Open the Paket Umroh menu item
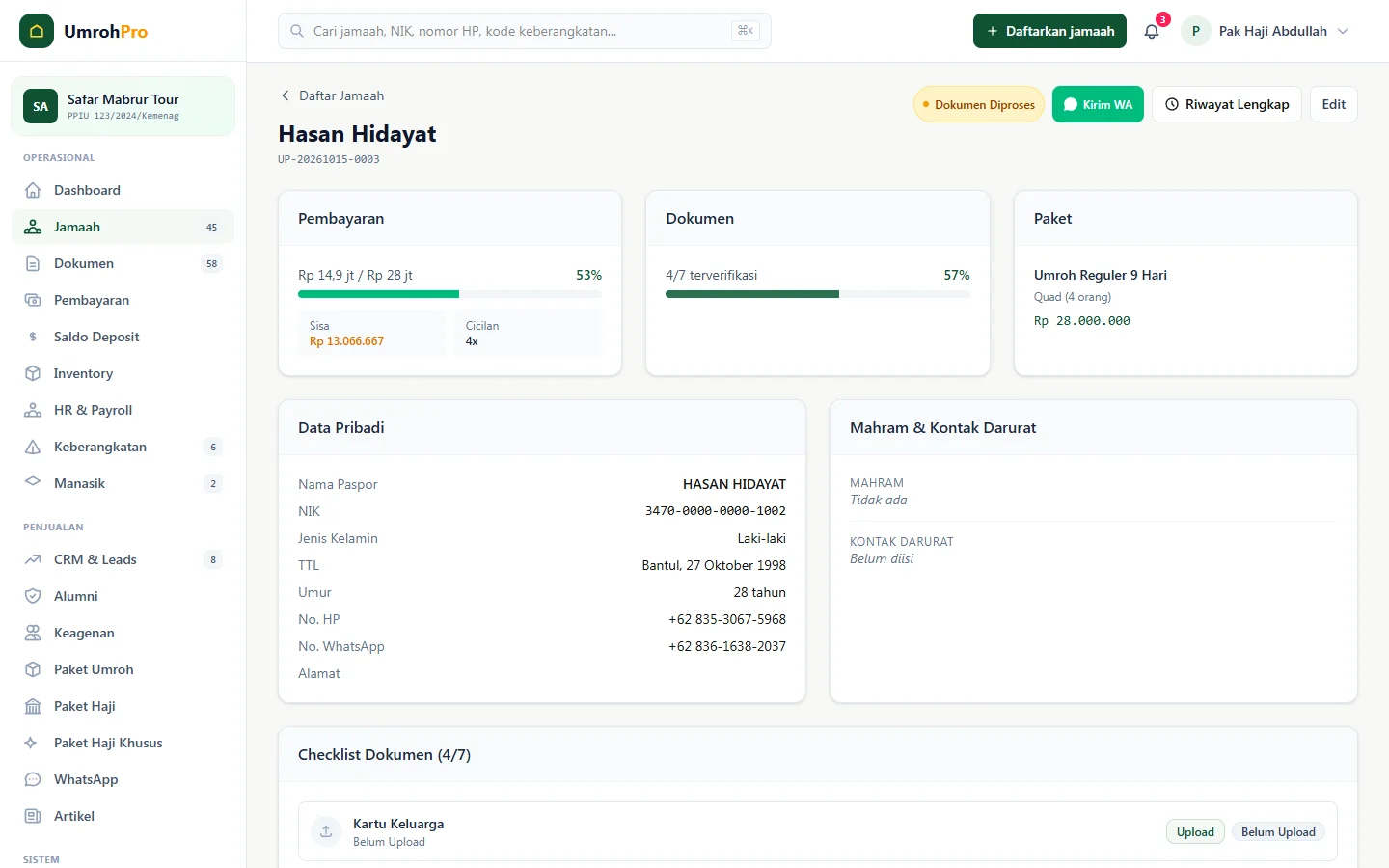 click(x=123, y=669)
